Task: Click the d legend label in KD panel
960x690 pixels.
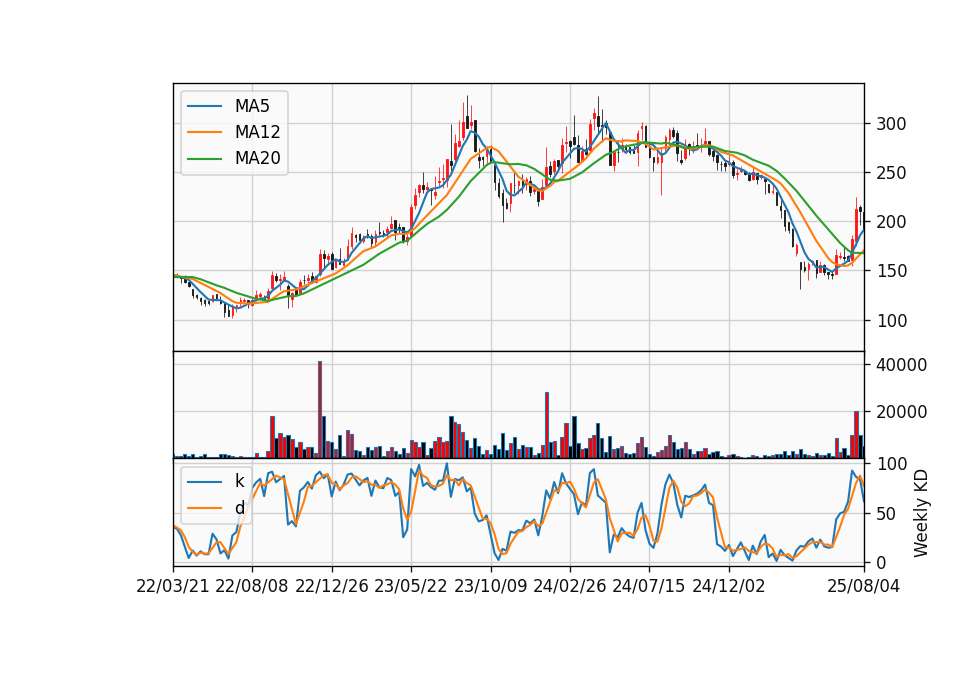Action: 239,508
